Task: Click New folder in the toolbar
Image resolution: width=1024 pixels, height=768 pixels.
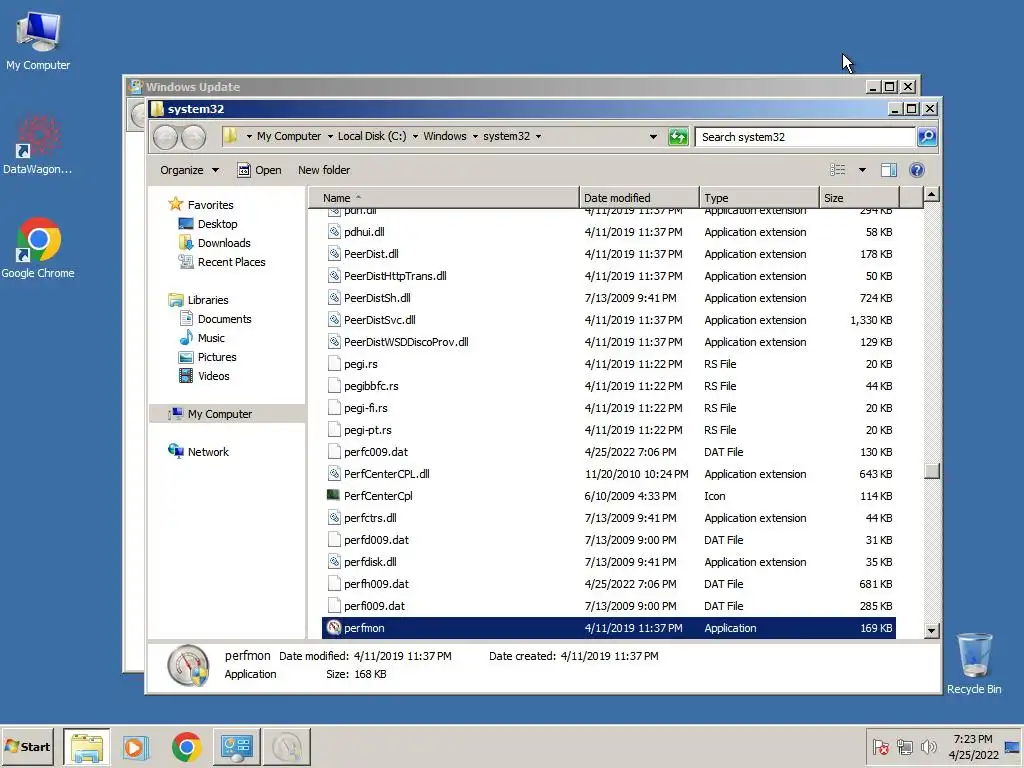Action: [324, 170]
